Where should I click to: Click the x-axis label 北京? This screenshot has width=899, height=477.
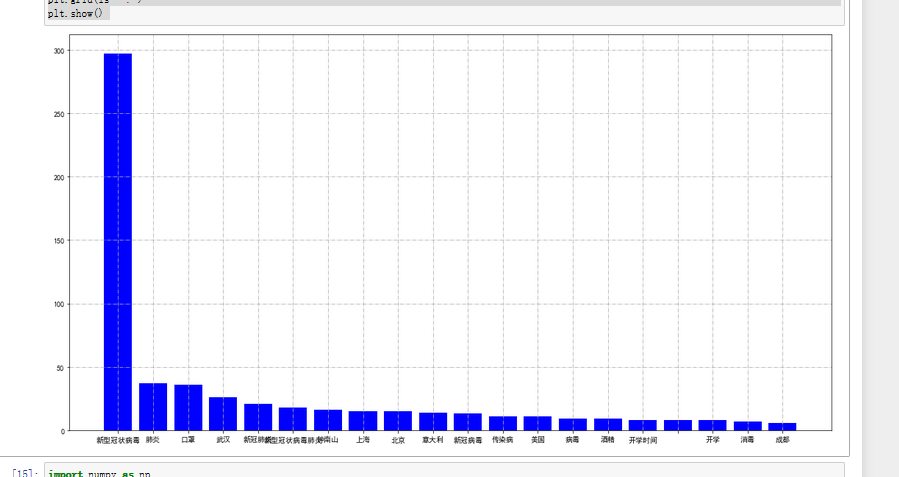click(398, 440)
